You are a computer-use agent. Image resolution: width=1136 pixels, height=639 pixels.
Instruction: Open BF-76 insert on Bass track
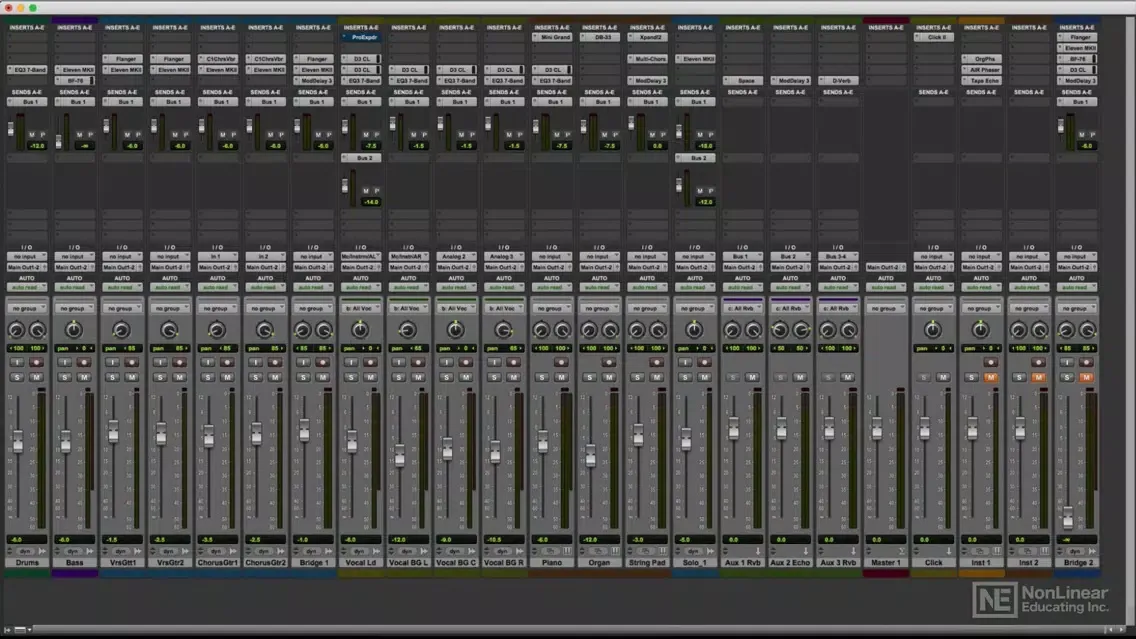[74, 81]
